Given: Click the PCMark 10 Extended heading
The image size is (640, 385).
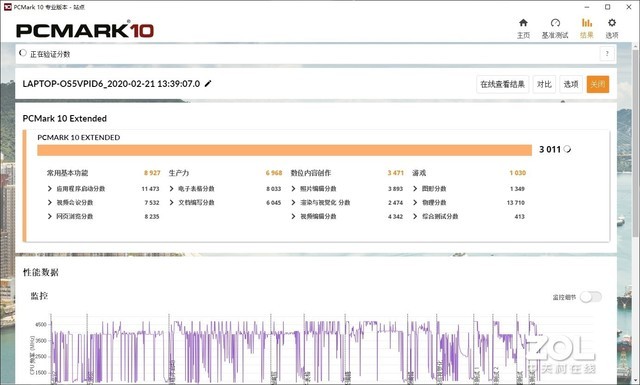Looking at the screenshot, I should 64,118.
